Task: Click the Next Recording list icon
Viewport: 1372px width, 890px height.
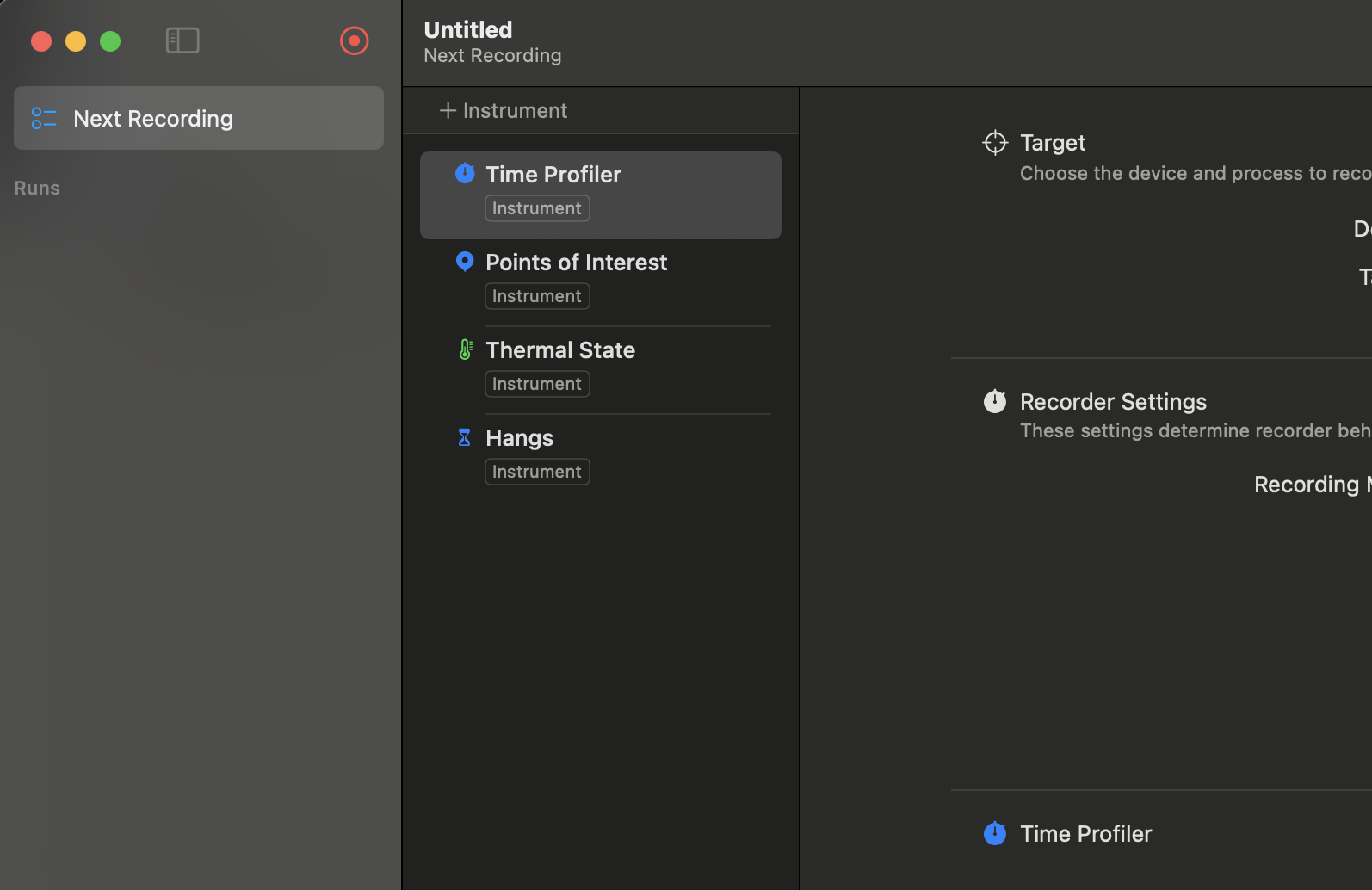Action: 44,118
